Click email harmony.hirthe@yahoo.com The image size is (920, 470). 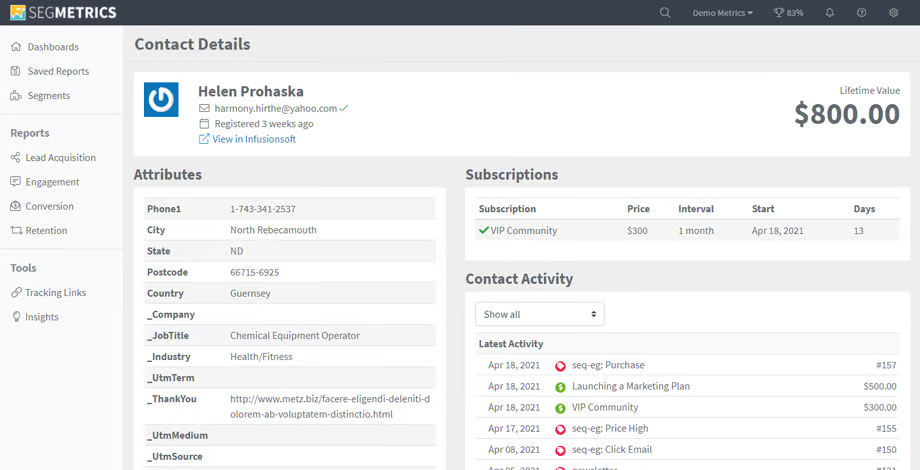pos(276,108)
